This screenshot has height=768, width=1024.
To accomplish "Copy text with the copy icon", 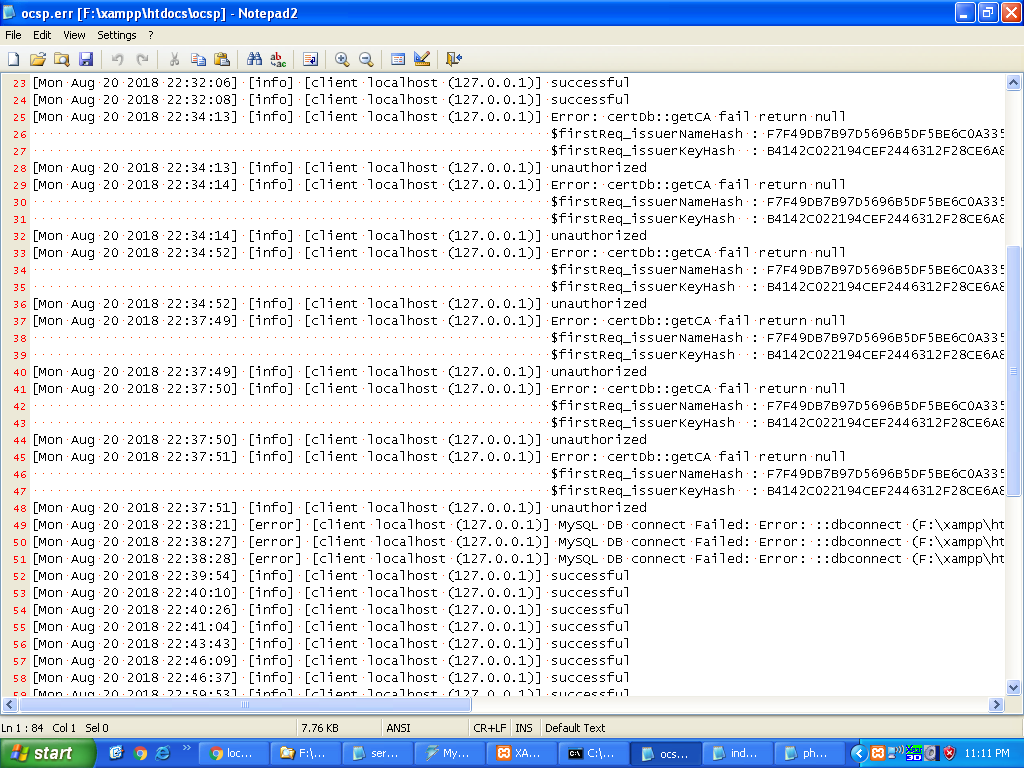I will (x=198, y=59).
